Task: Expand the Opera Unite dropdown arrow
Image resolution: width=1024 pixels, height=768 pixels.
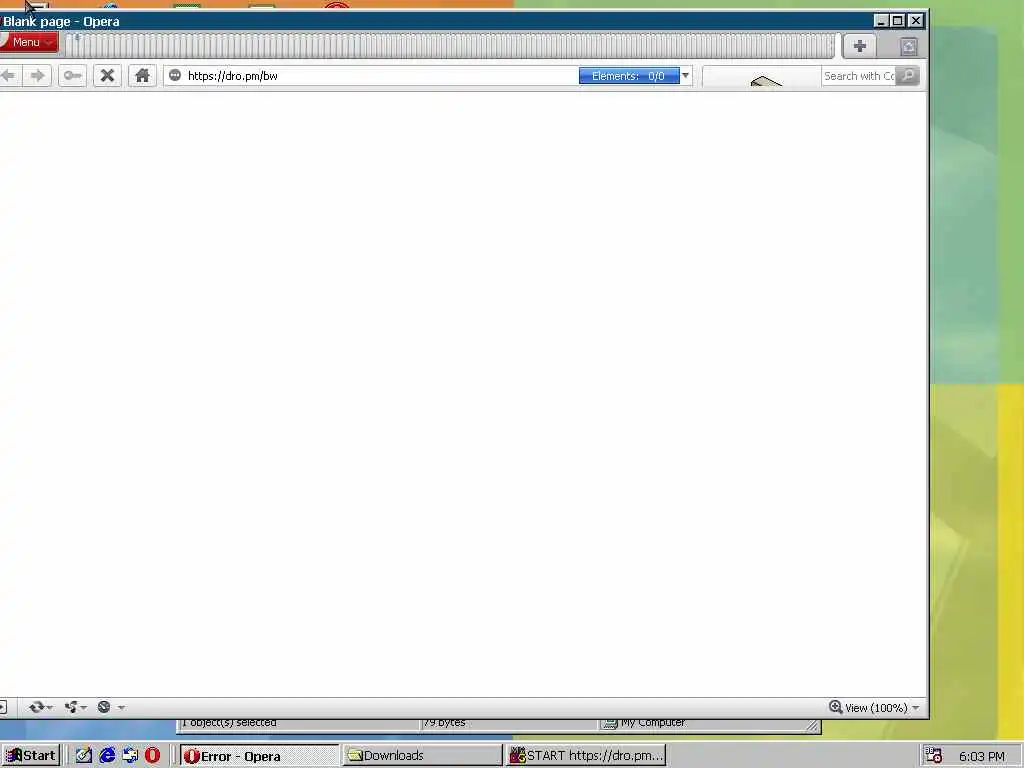Action: pos(84,707)
